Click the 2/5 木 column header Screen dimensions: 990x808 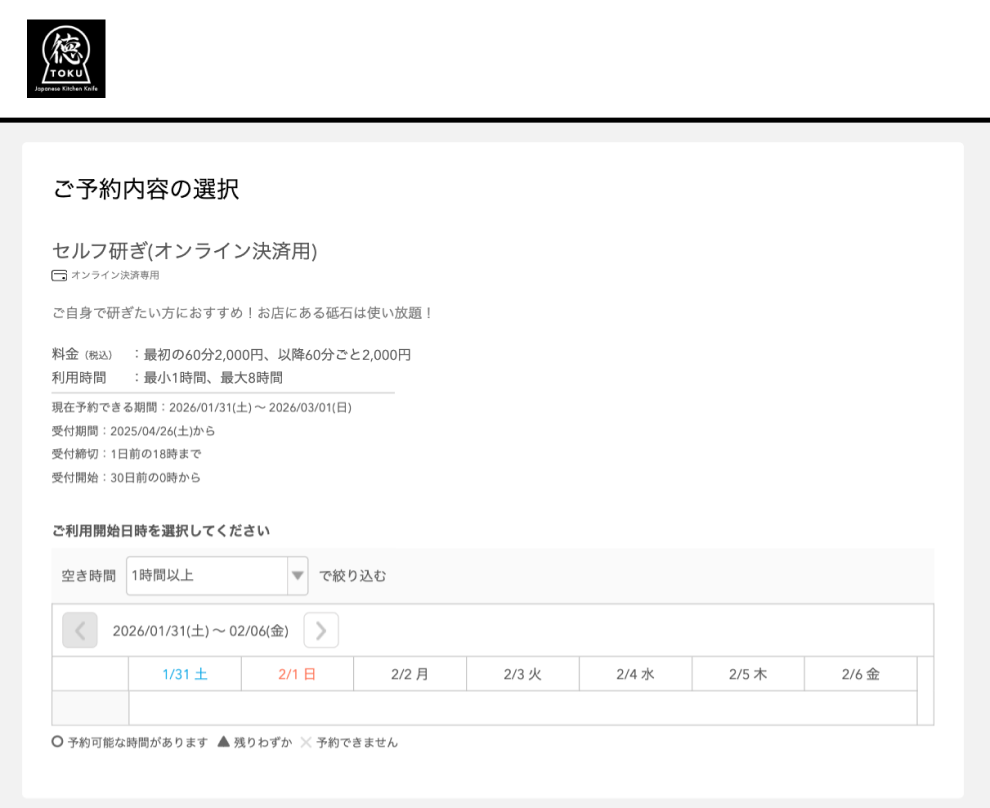[x=748, y=673]
